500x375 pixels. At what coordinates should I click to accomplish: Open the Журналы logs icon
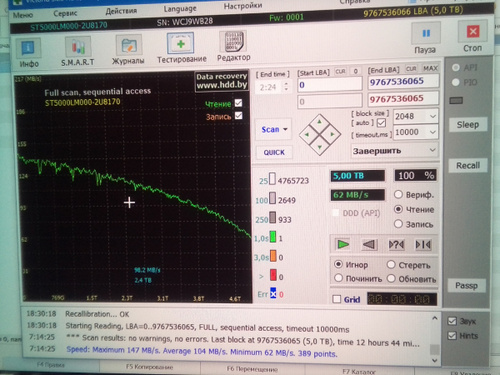click(x=128, y=46)
